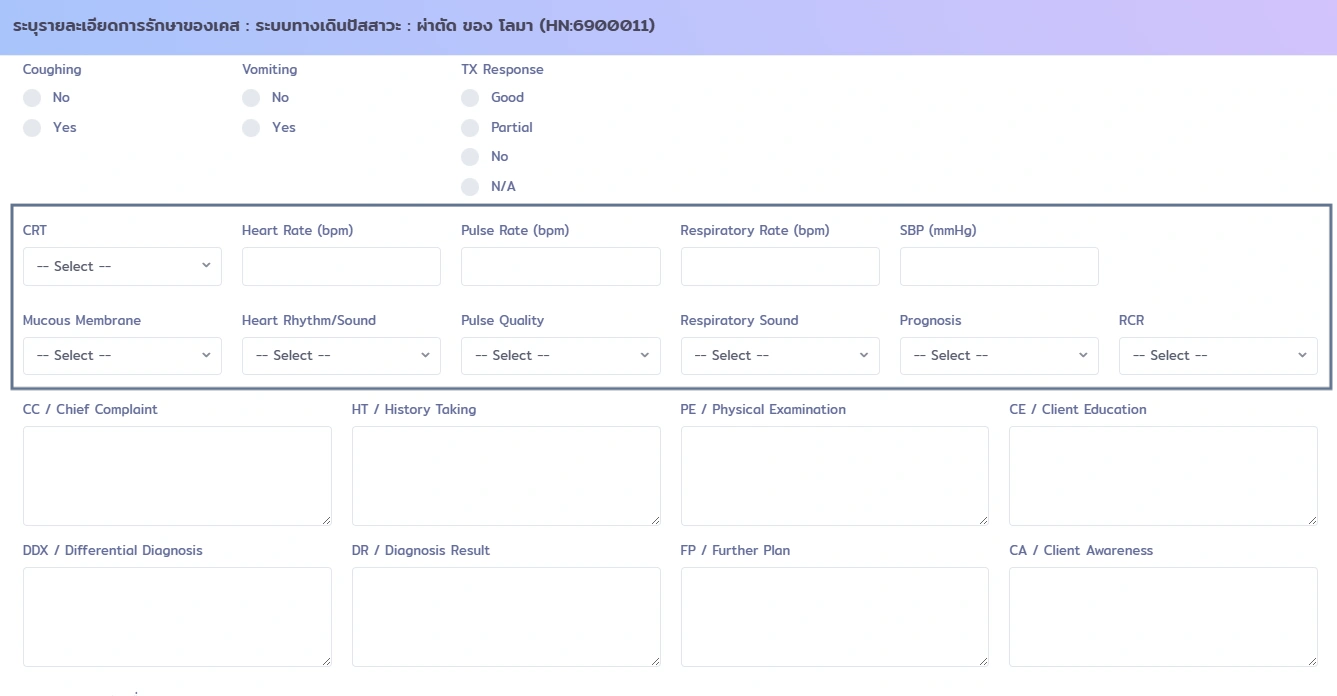Mark TX Response as Good
The height and width of the screenshot is (696, 1337).
pos(470,98)
